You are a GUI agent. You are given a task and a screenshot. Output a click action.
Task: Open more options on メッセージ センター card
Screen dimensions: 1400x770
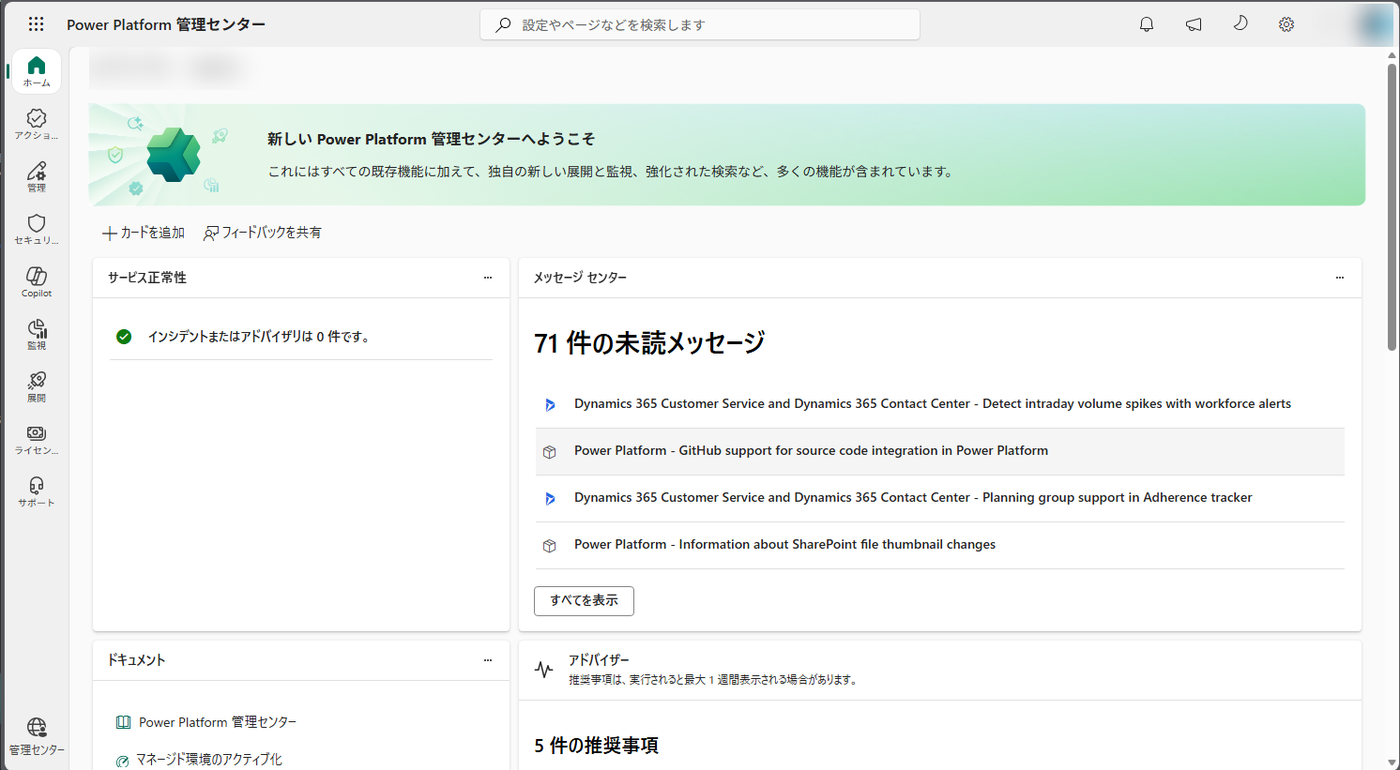click(x=1340, y=278)
